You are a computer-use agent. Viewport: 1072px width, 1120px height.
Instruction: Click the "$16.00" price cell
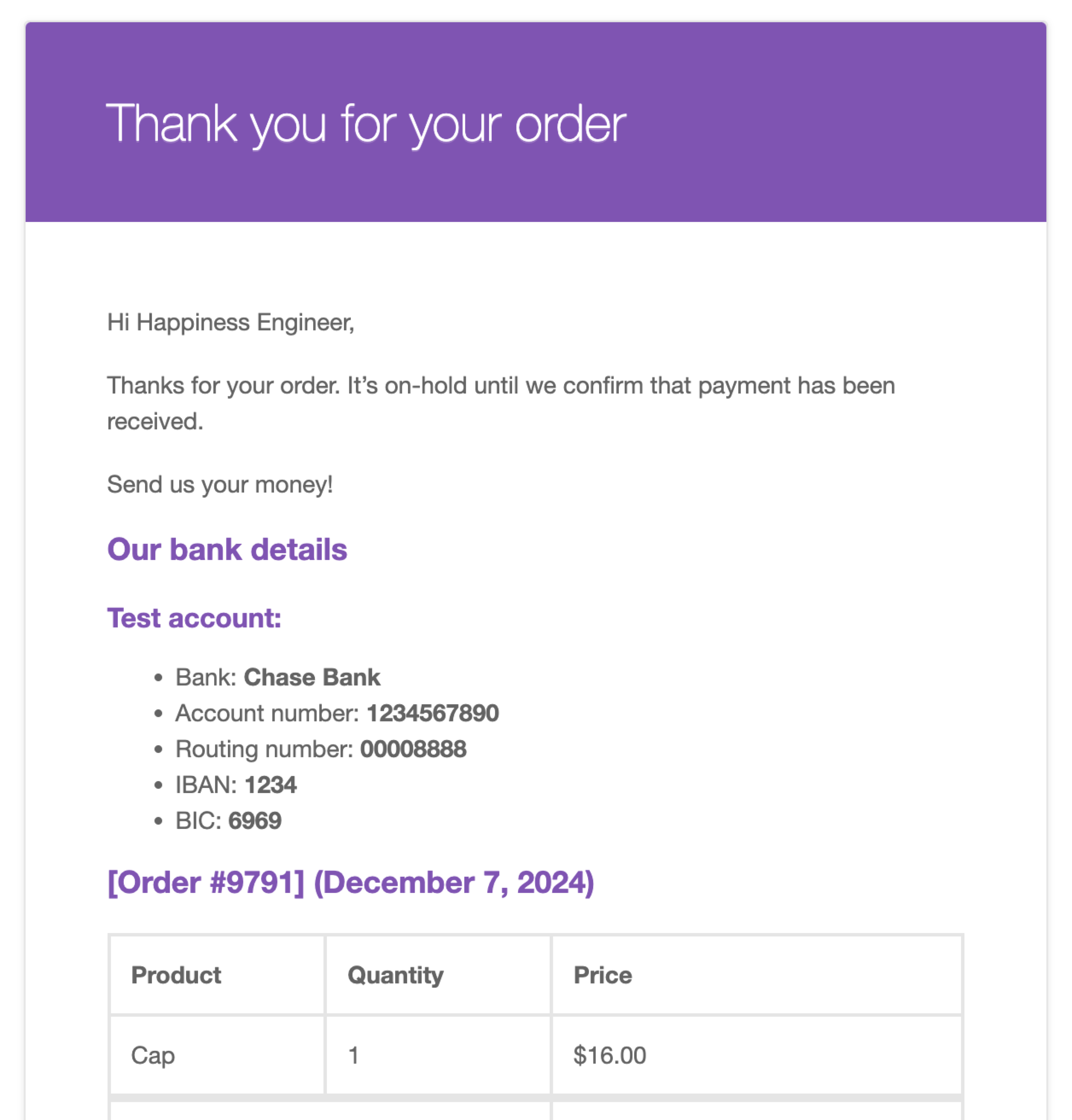click(x=610, y=1056)
